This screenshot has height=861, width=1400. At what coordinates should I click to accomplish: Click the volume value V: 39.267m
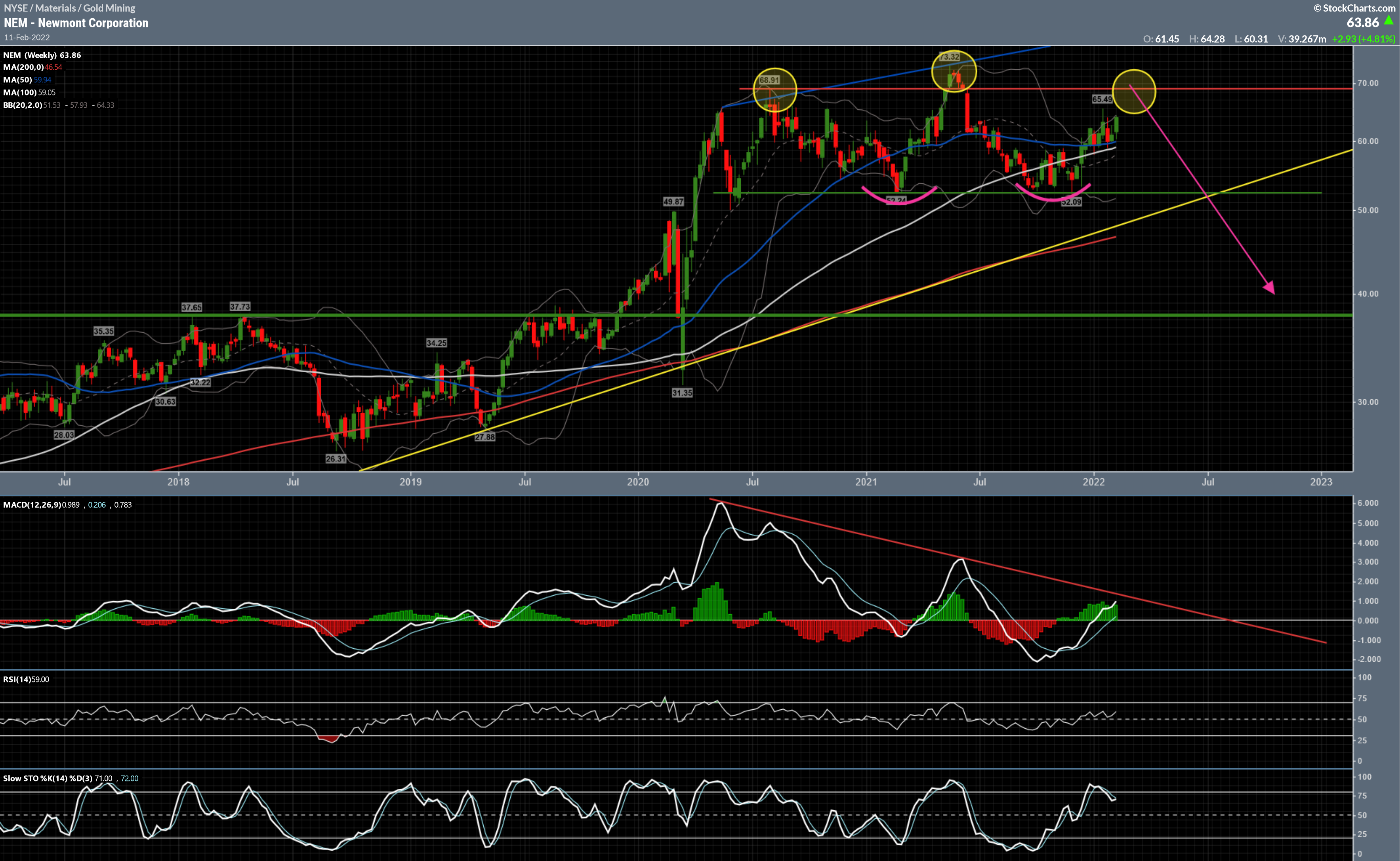pos(1302,39)
